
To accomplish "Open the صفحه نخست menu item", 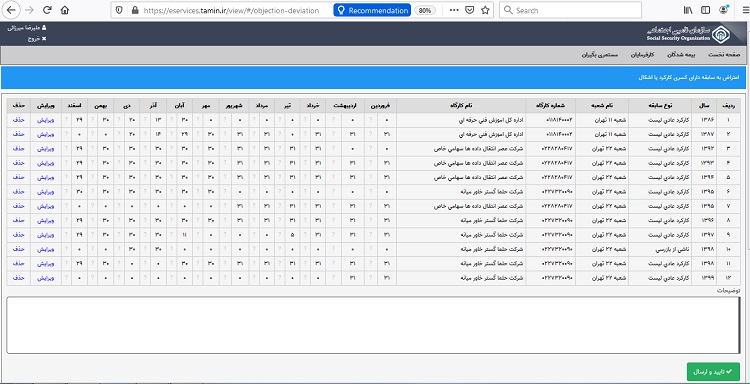I will pyautogui.click(x=724, y=55).
